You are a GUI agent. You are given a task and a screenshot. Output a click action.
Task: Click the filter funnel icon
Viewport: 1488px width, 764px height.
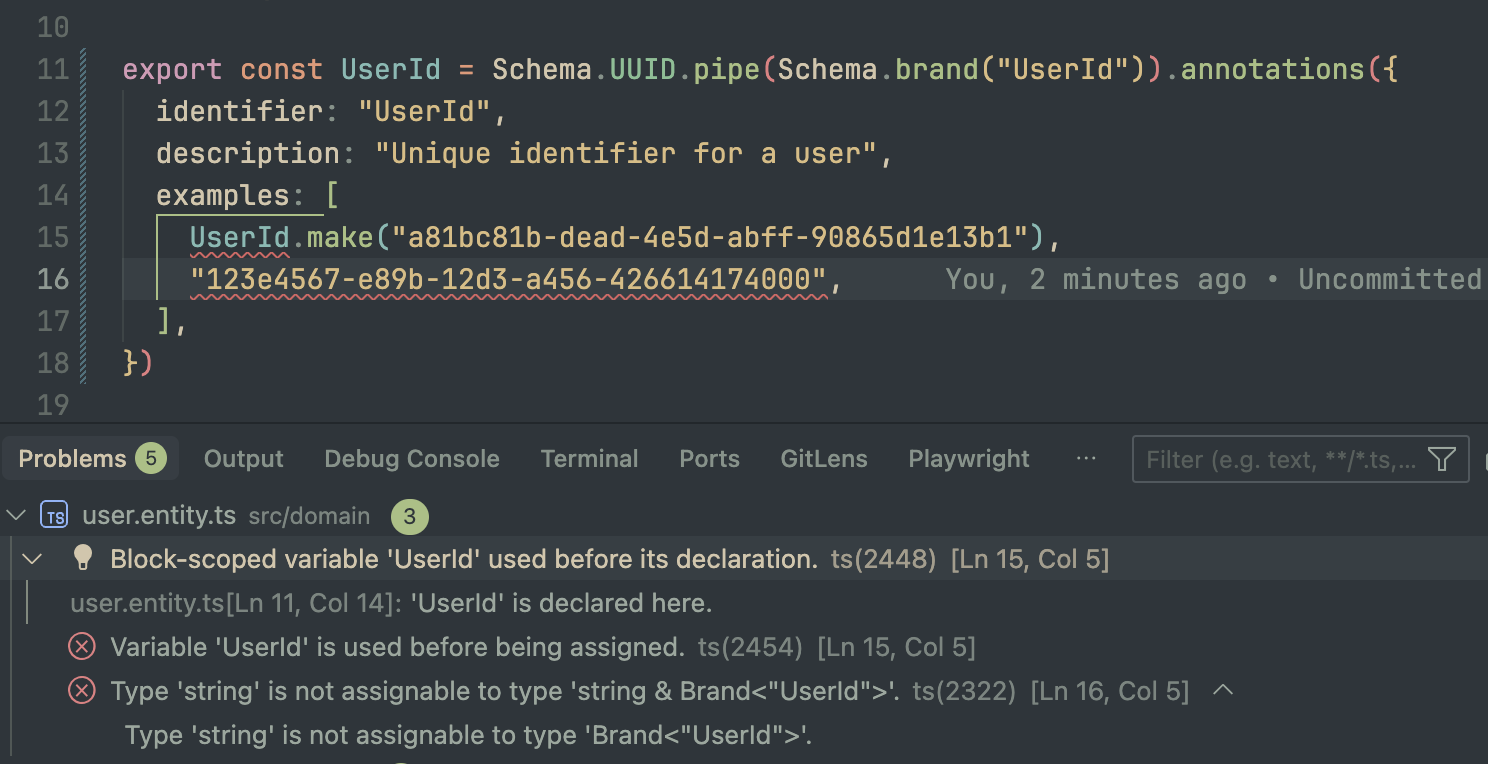tap(1441, 459)
